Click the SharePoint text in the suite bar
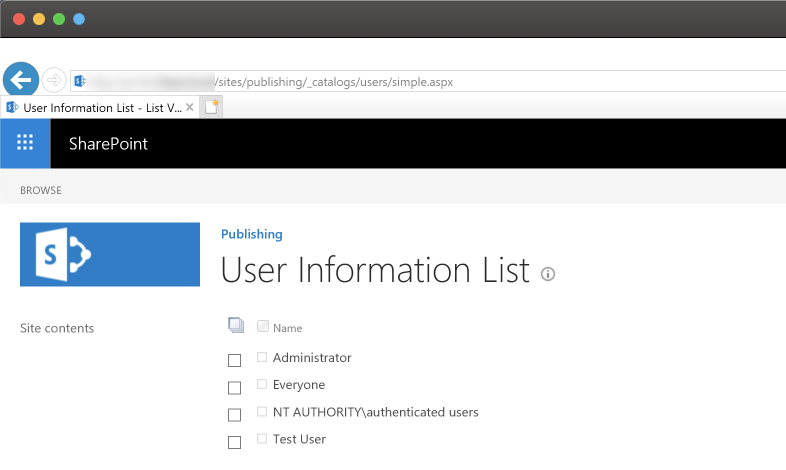 108,144
